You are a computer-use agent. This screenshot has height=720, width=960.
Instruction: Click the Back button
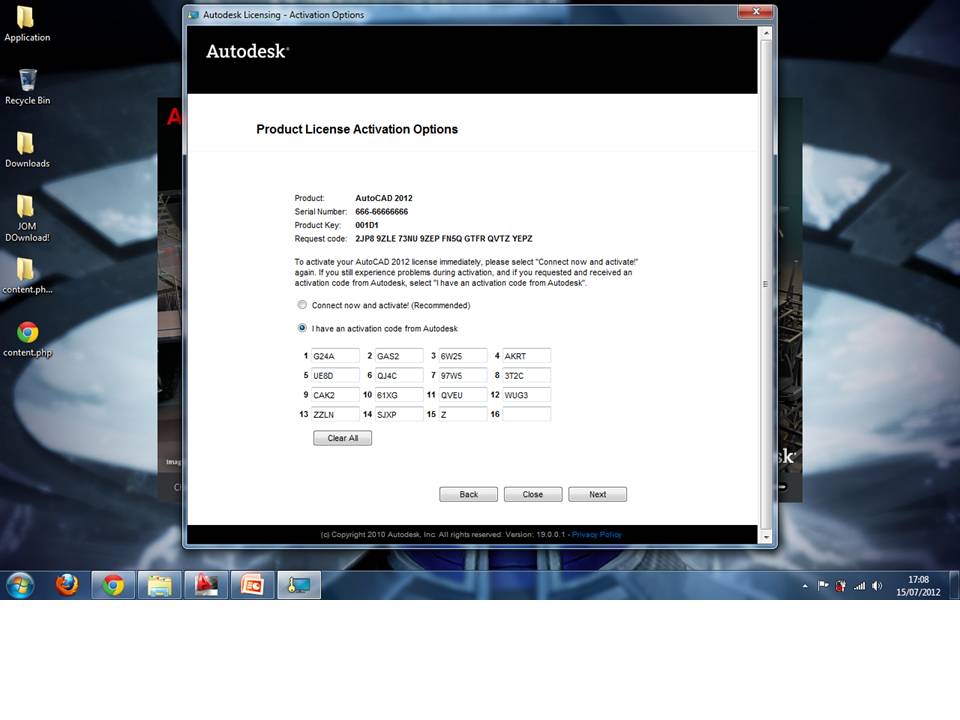[468, 494]
